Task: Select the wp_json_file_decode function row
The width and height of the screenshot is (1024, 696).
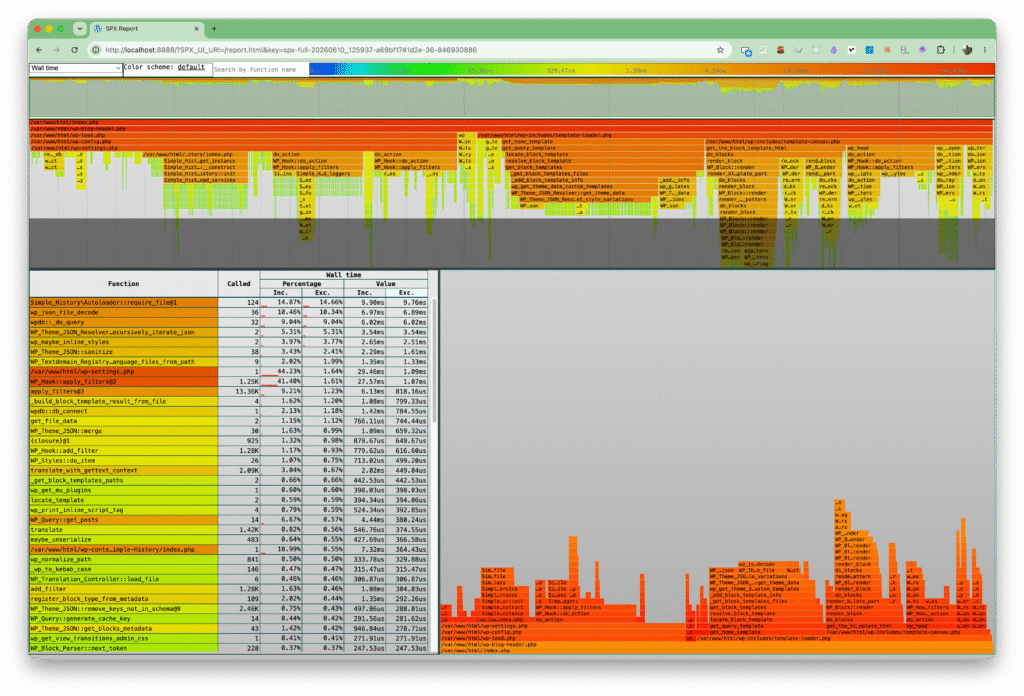Action: coord(229,313)
